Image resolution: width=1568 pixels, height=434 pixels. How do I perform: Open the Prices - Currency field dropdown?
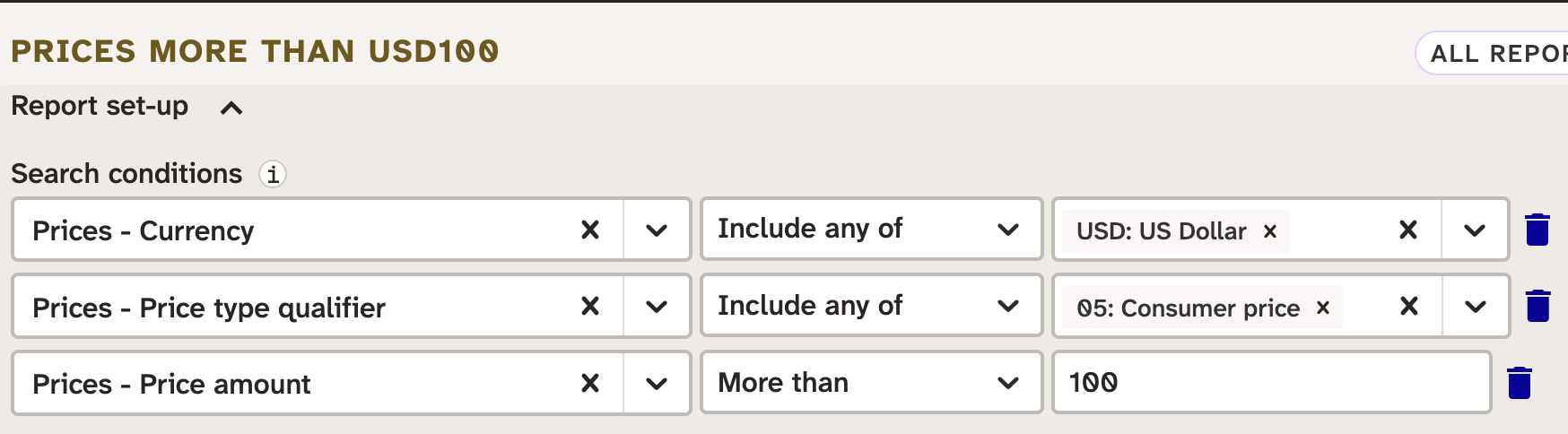pyautogui.click(x=657, y=230)
